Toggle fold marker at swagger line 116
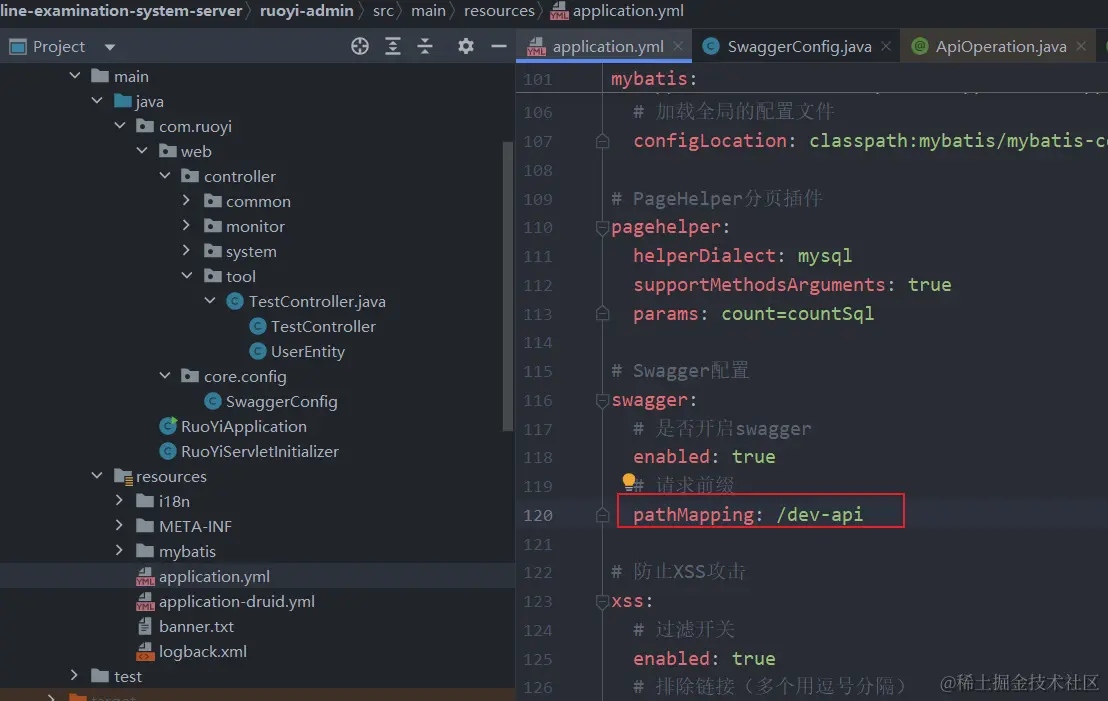The image size is (1108, 701). [x=603, y=401]
